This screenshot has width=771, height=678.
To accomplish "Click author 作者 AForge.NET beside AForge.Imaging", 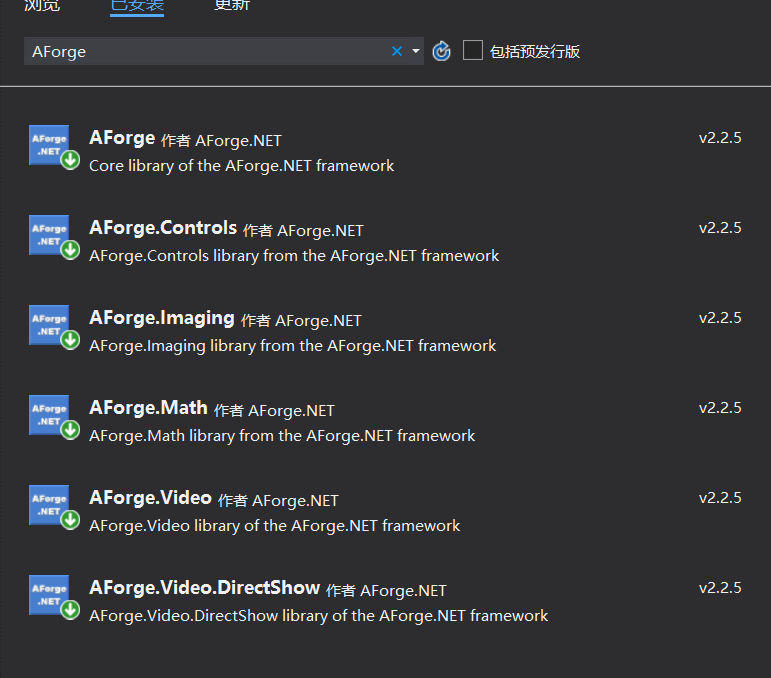I will pyautogui.click(x=301, y=321).
